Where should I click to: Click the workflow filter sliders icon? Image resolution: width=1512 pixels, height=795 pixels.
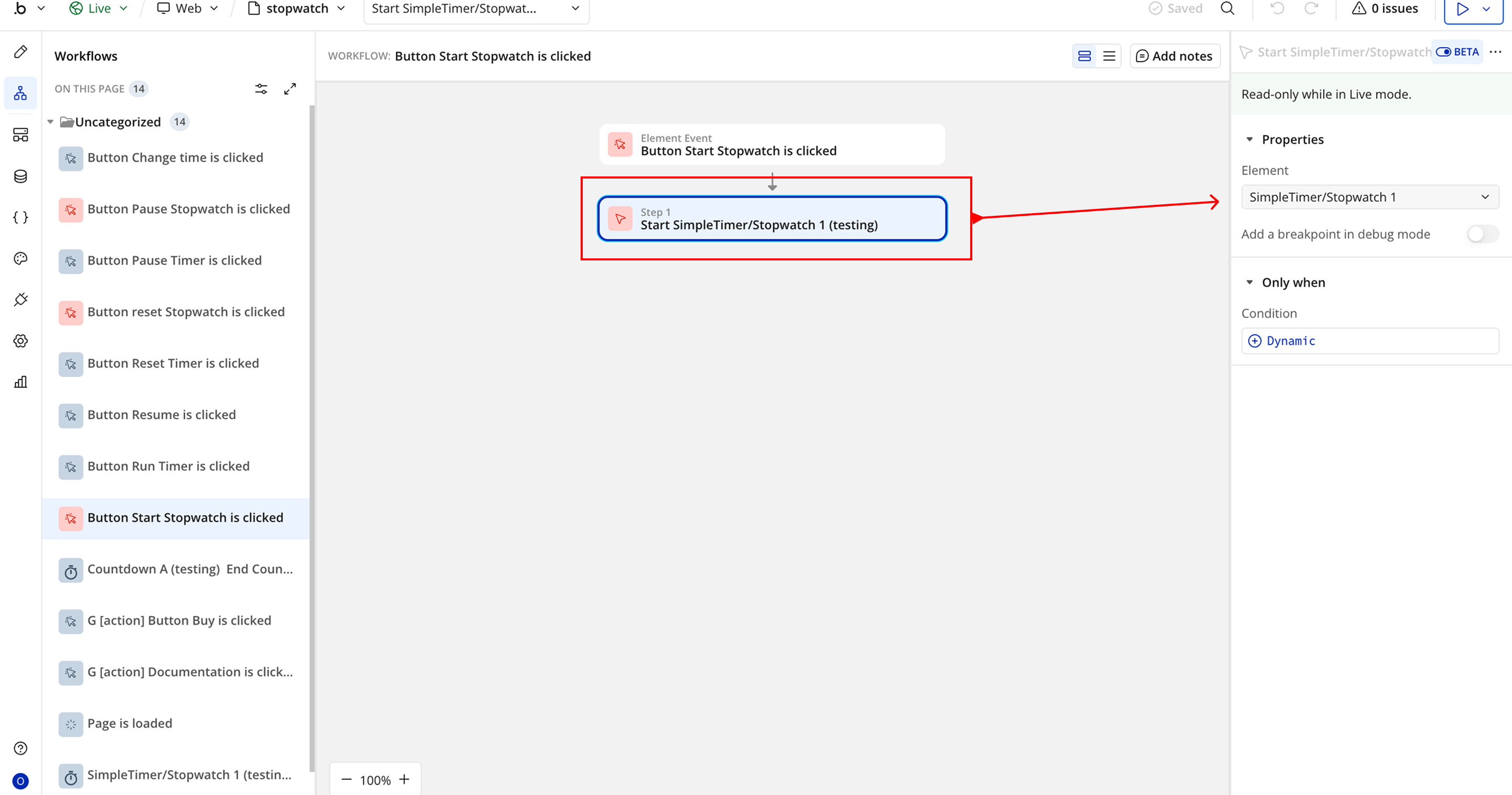(x=261, y=89)
